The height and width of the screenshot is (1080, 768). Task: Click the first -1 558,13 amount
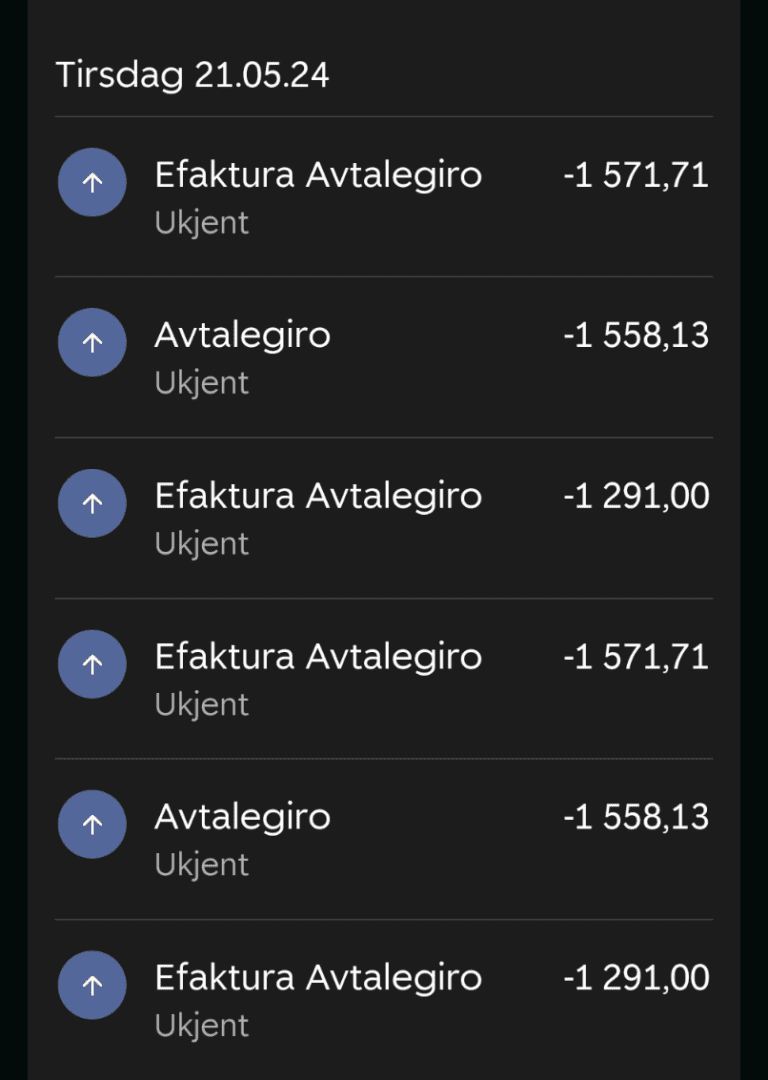click(x=636, y=335)
